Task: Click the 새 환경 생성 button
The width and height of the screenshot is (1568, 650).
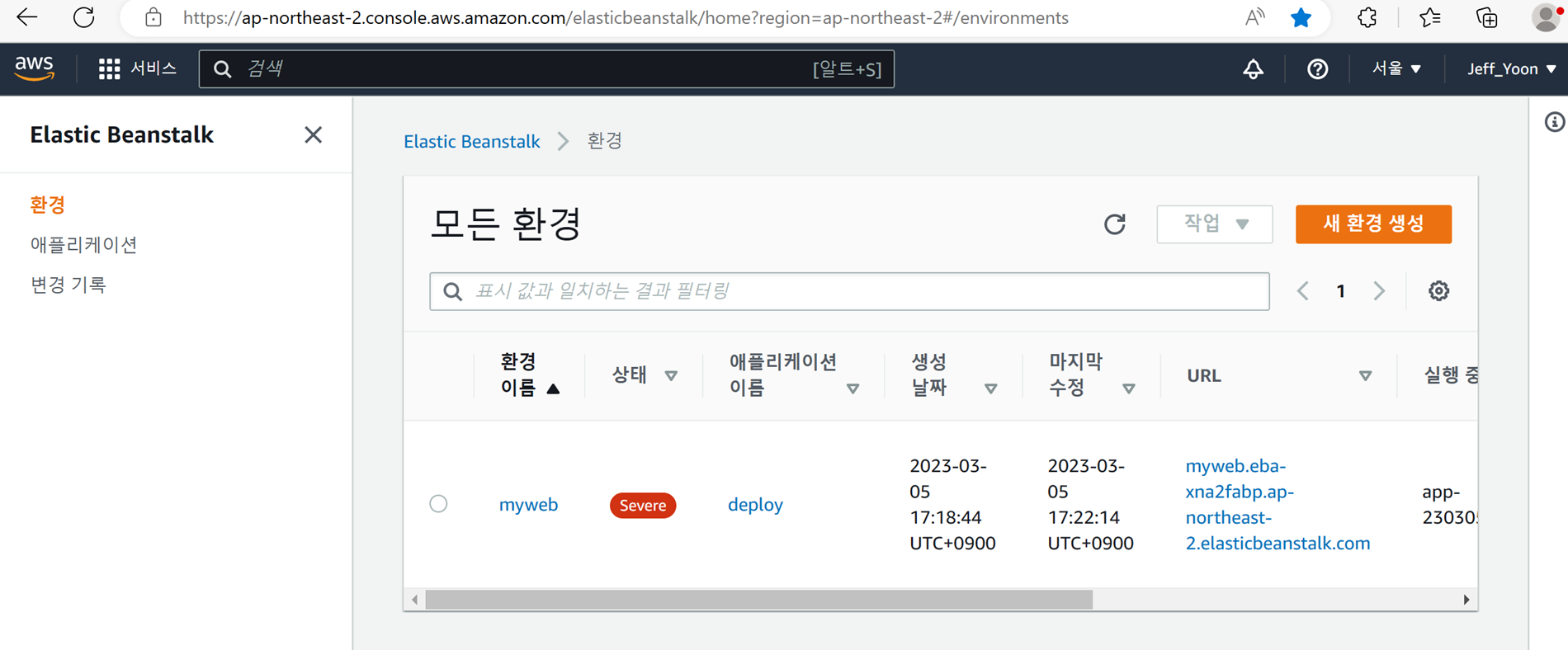Action: click(x=1373, y=224)
